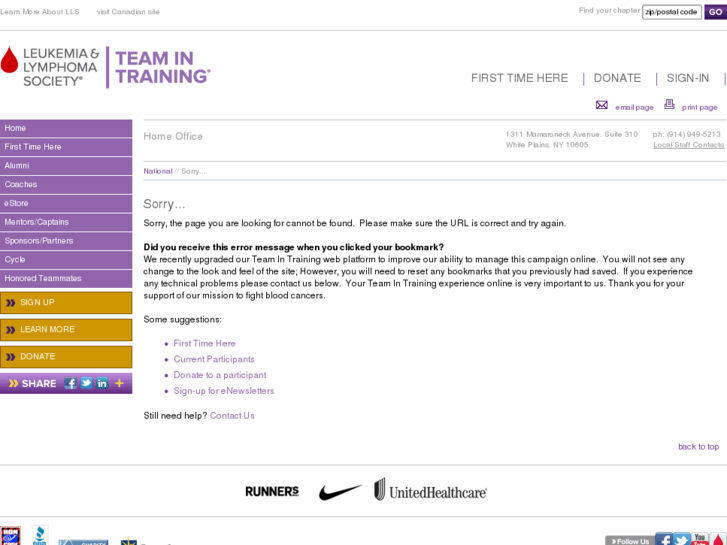Share on Facebook from the Share bar
The height and width of the screenshot is (545, 727).
(x=70, y=383)
